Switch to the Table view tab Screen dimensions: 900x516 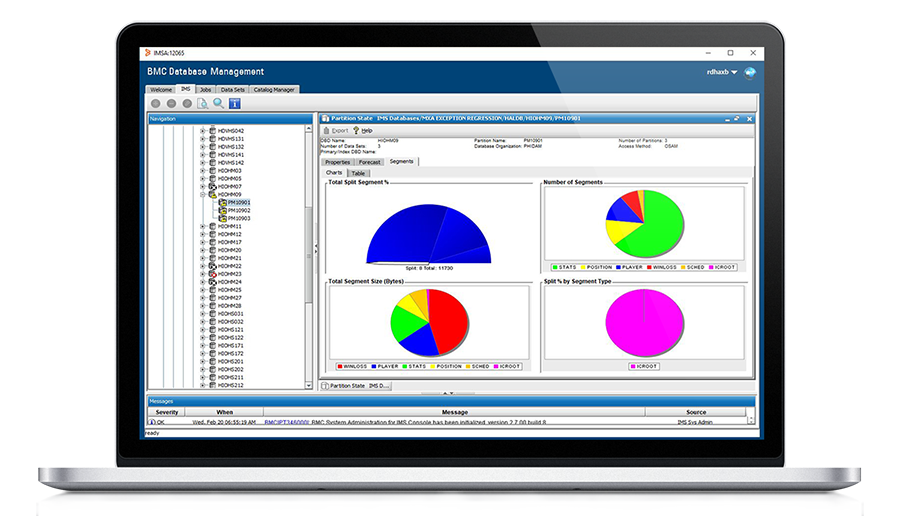coord(358,173)
